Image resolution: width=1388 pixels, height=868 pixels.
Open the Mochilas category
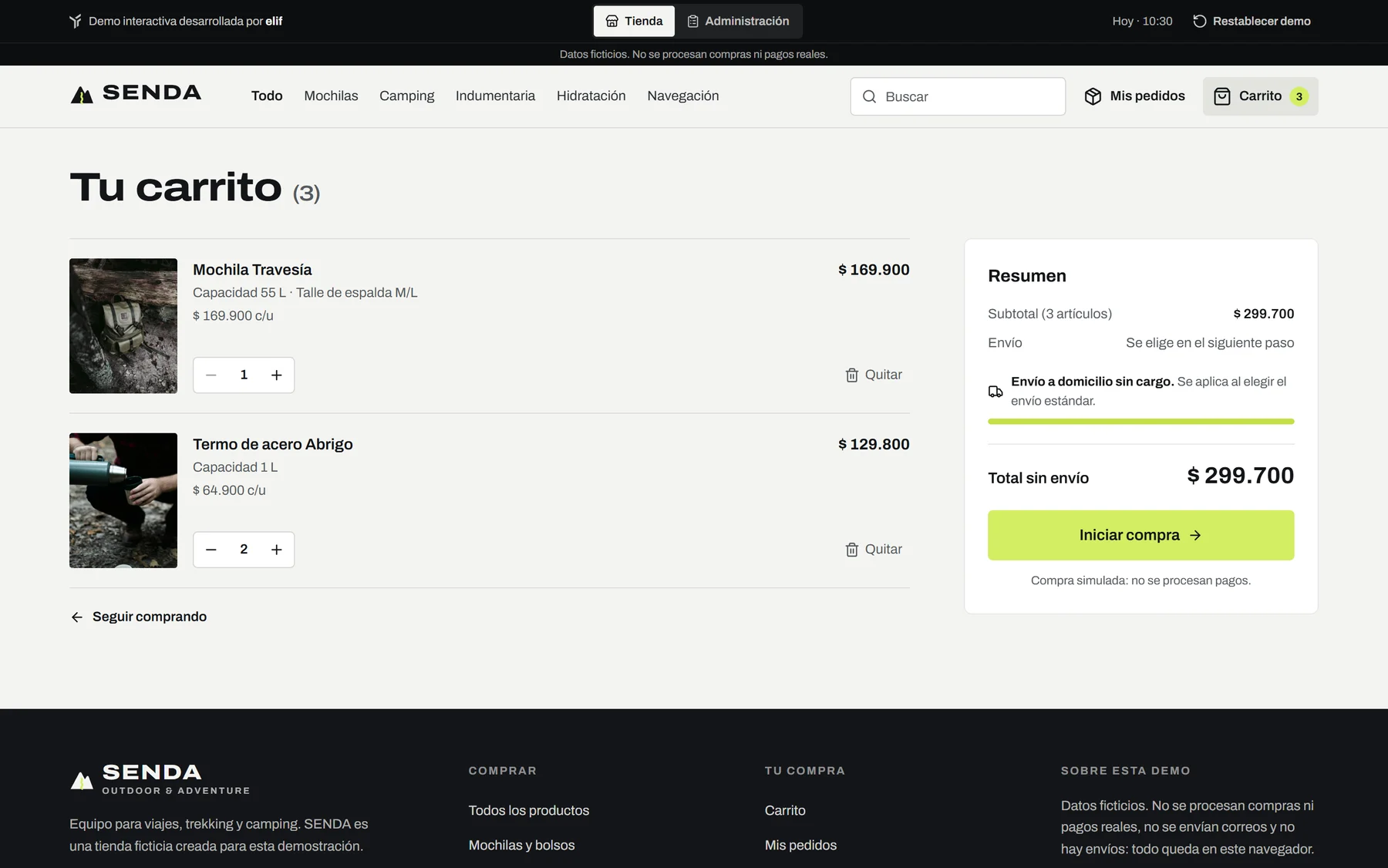pyautogui.click(x=331, y=96)
